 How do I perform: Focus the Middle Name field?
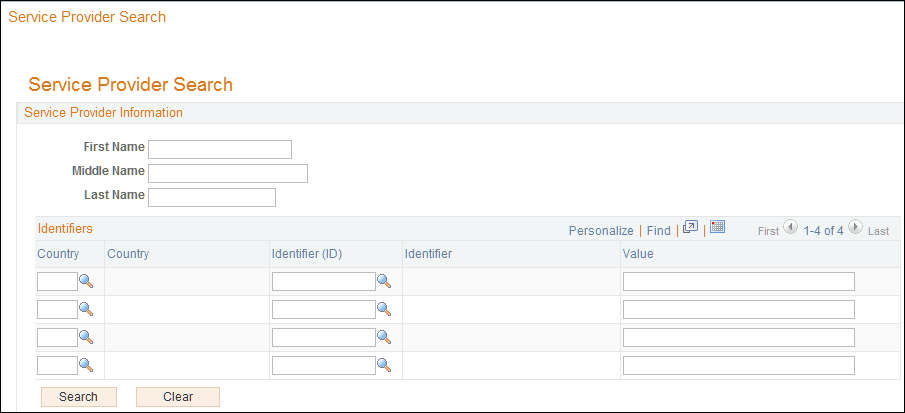click(x=228, y=174)
